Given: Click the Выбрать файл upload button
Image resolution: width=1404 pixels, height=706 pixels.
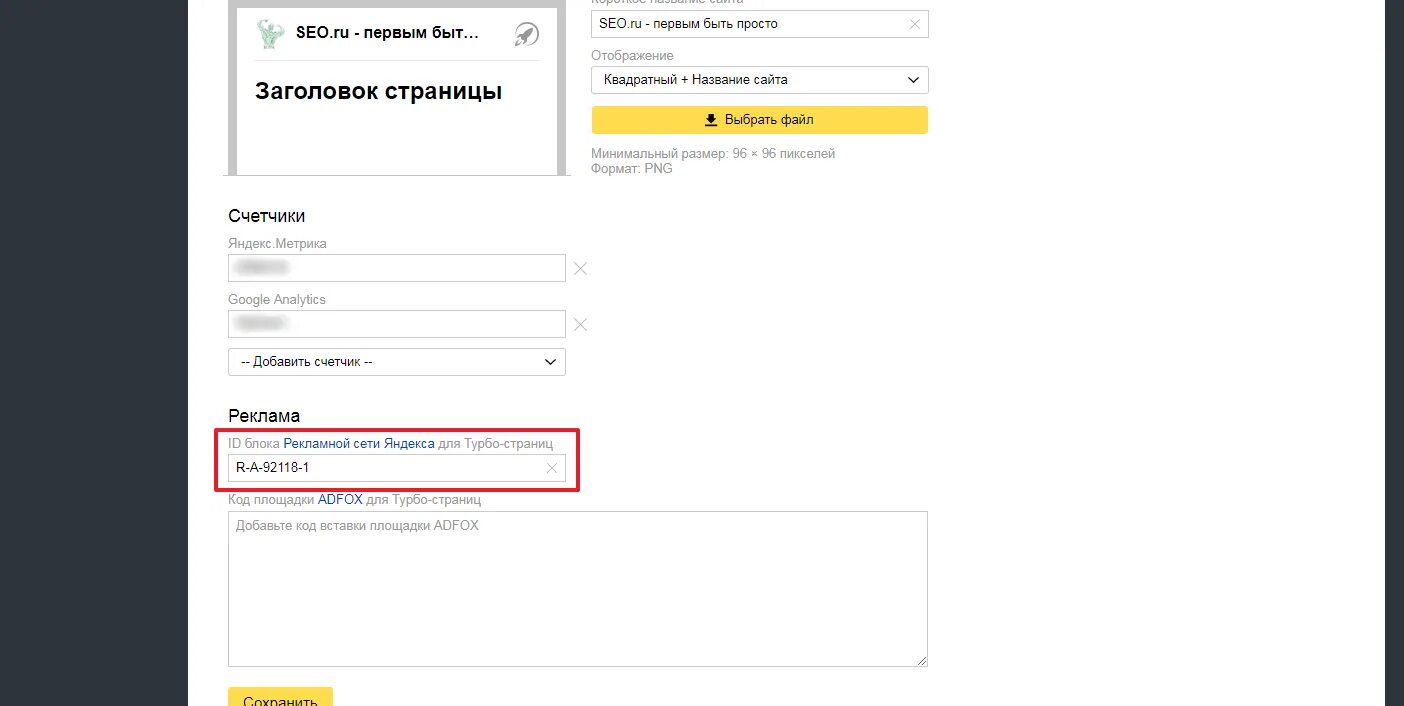Looking at the screenshot, I should (760, 120).
